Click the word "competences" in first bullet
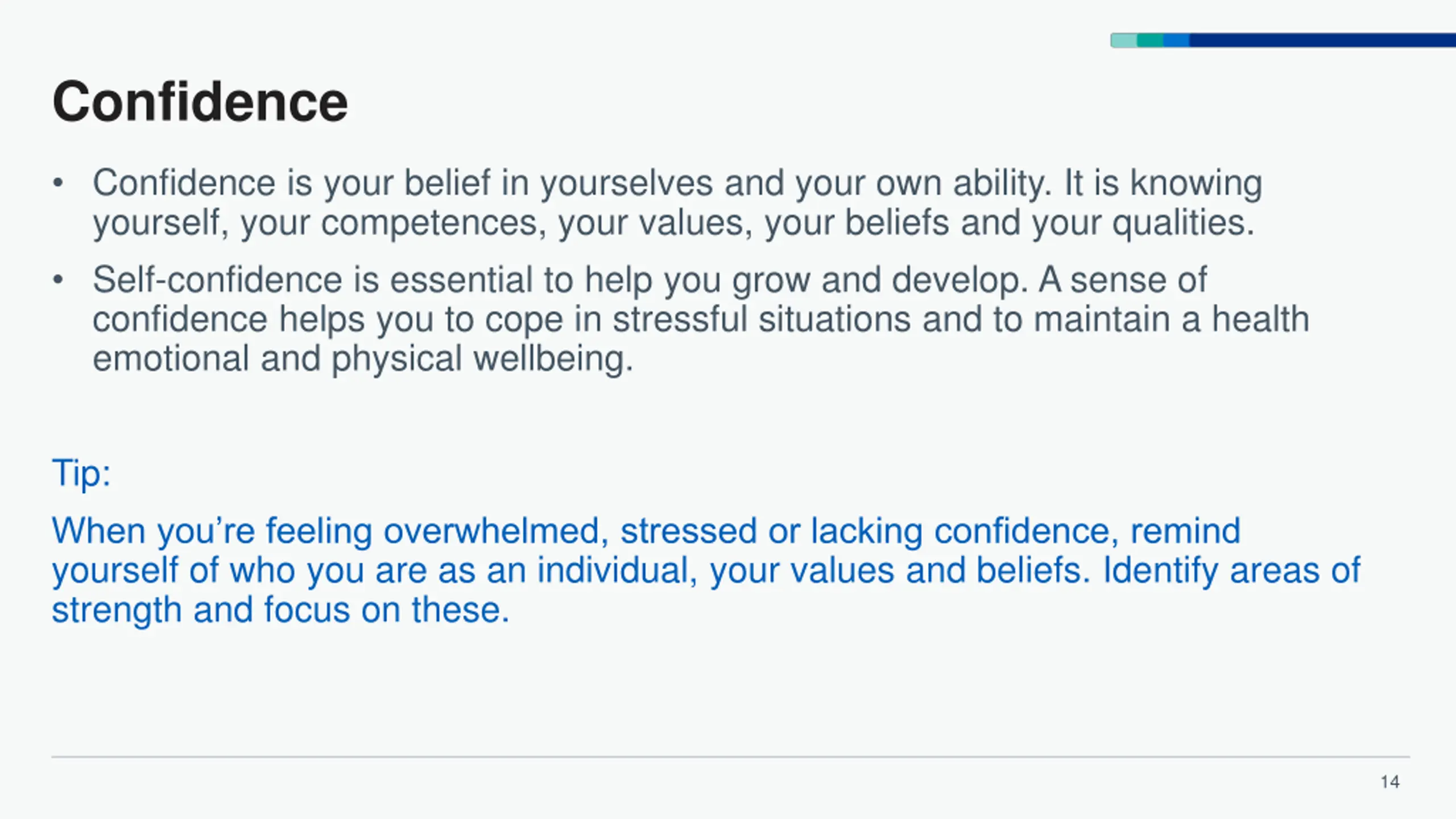Screen dimensions: 1456x819 pyautogui.click(x=429, y=222)
